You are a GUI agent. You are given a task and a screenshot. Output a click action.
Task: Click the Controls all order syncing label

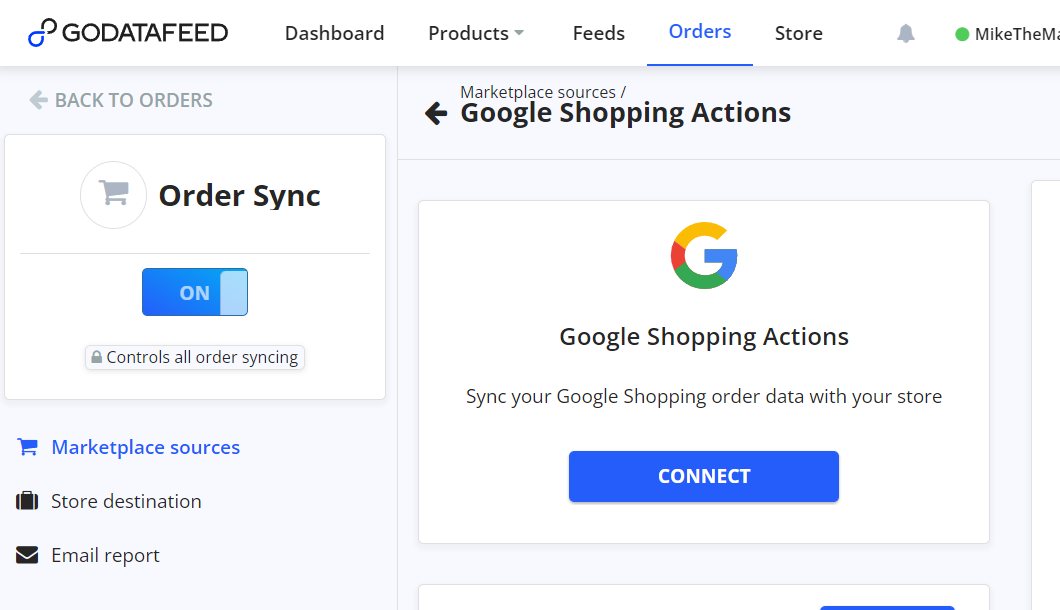point(195,357)
